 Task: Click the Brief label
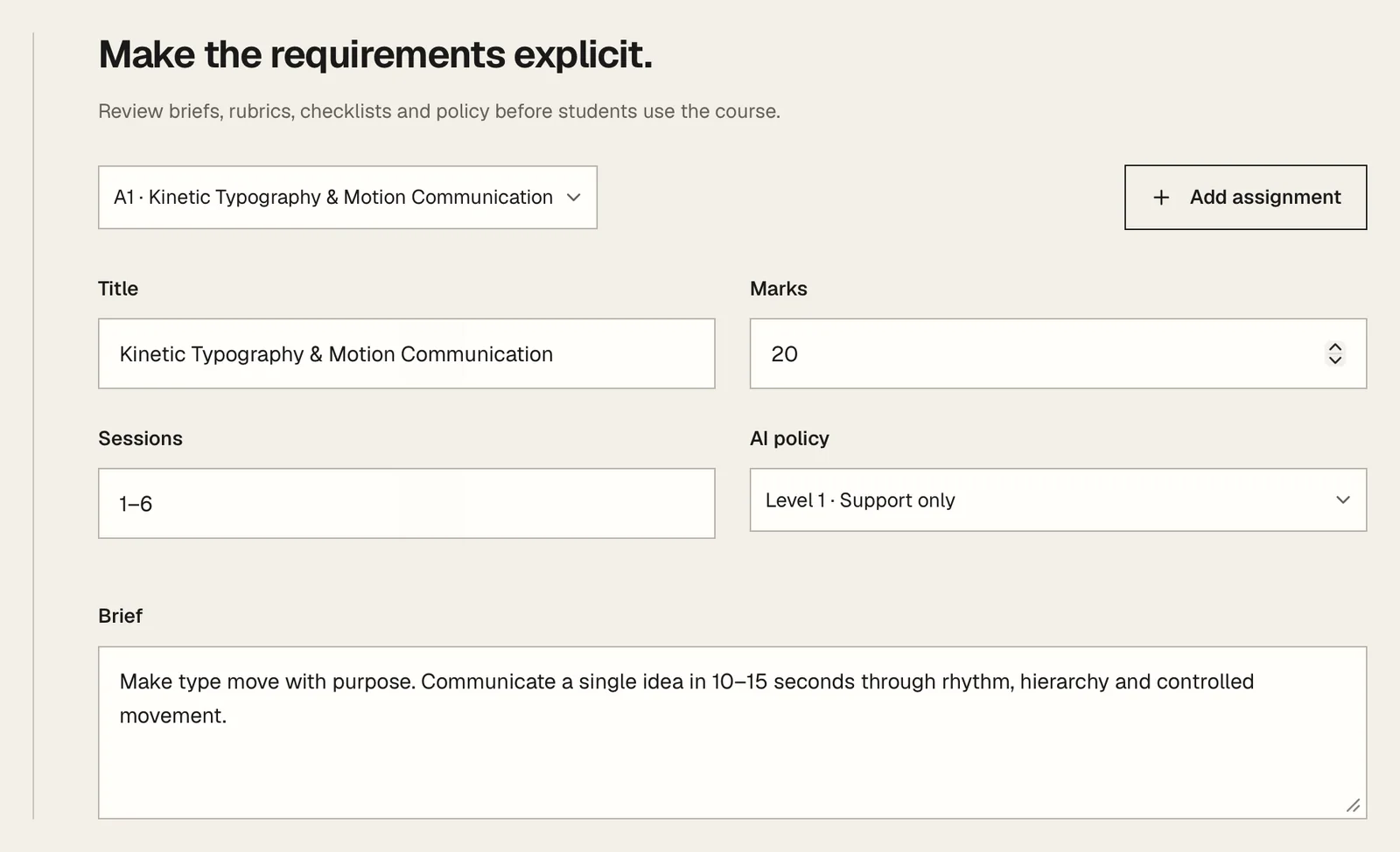click(120, 616)
